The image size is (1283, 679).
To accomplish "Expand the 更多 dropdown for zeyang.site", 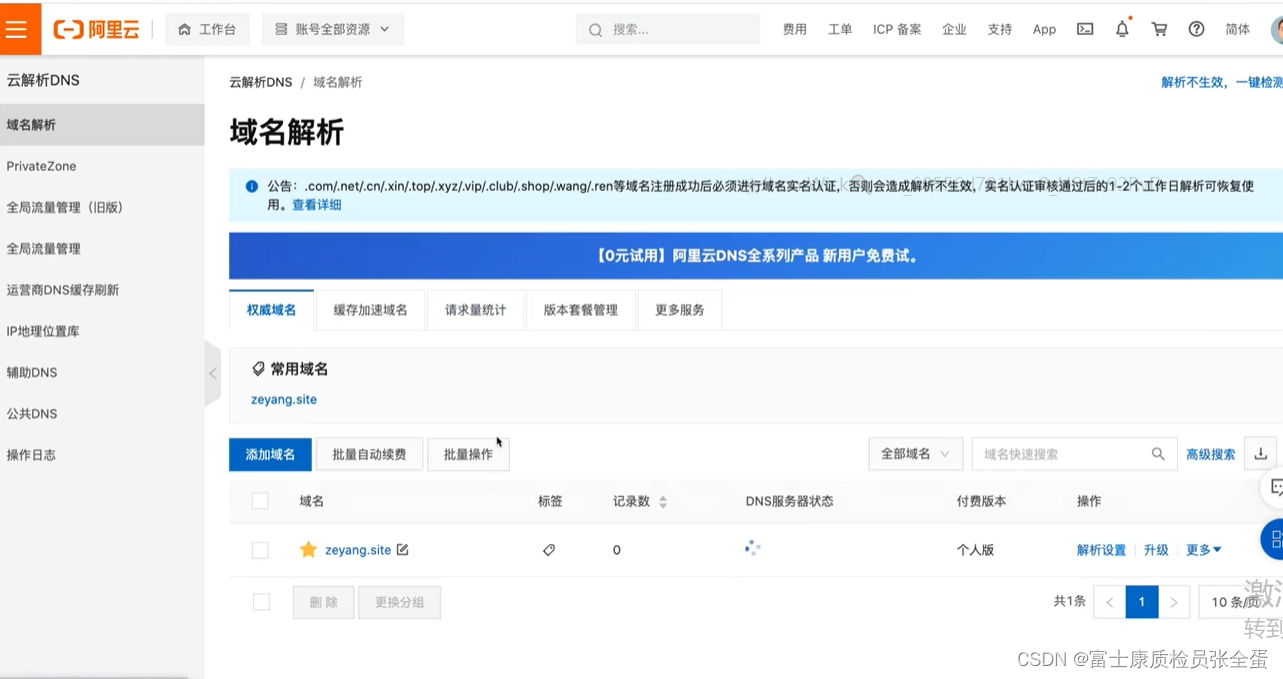I will coord(1204,550).
